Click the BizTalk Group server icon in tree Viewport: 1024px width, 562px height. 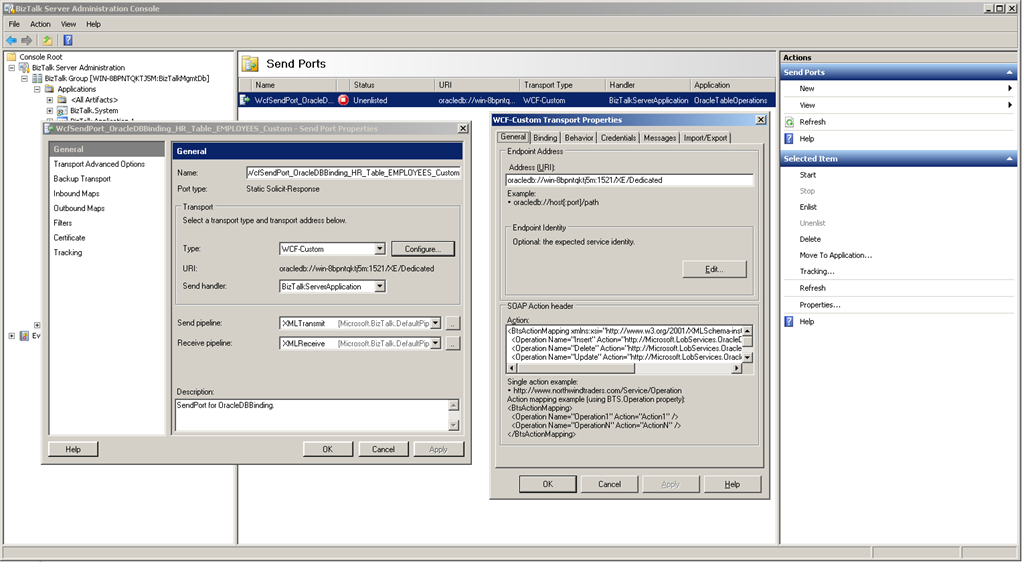[x=37, y=78]
